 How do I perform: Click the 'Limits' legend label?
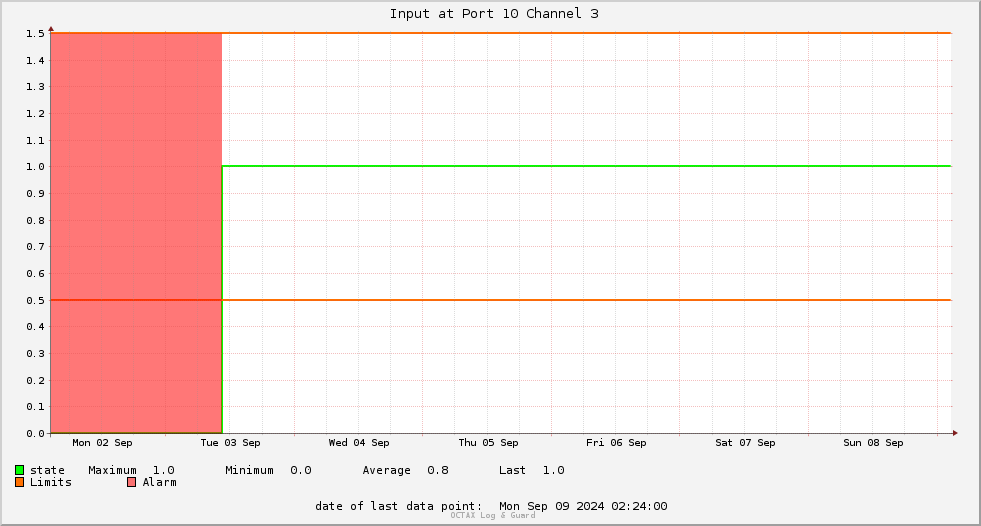[51, 482]
